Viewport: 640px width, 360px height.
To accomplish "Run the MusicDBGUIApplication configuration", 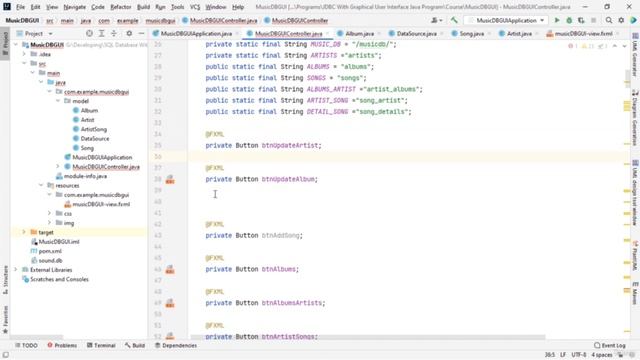I will pyautogui.click(x=557, y=20).
